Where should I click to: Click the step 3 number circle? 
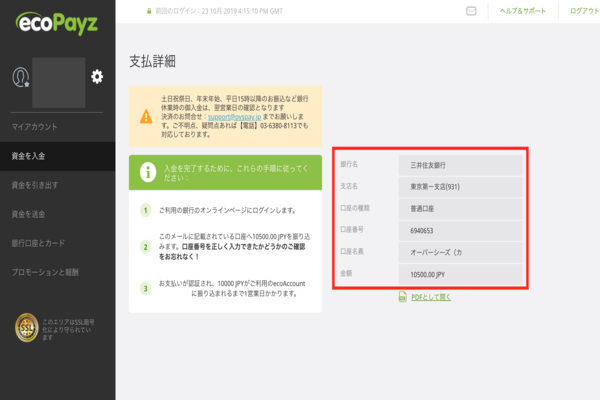pos(145,288)
